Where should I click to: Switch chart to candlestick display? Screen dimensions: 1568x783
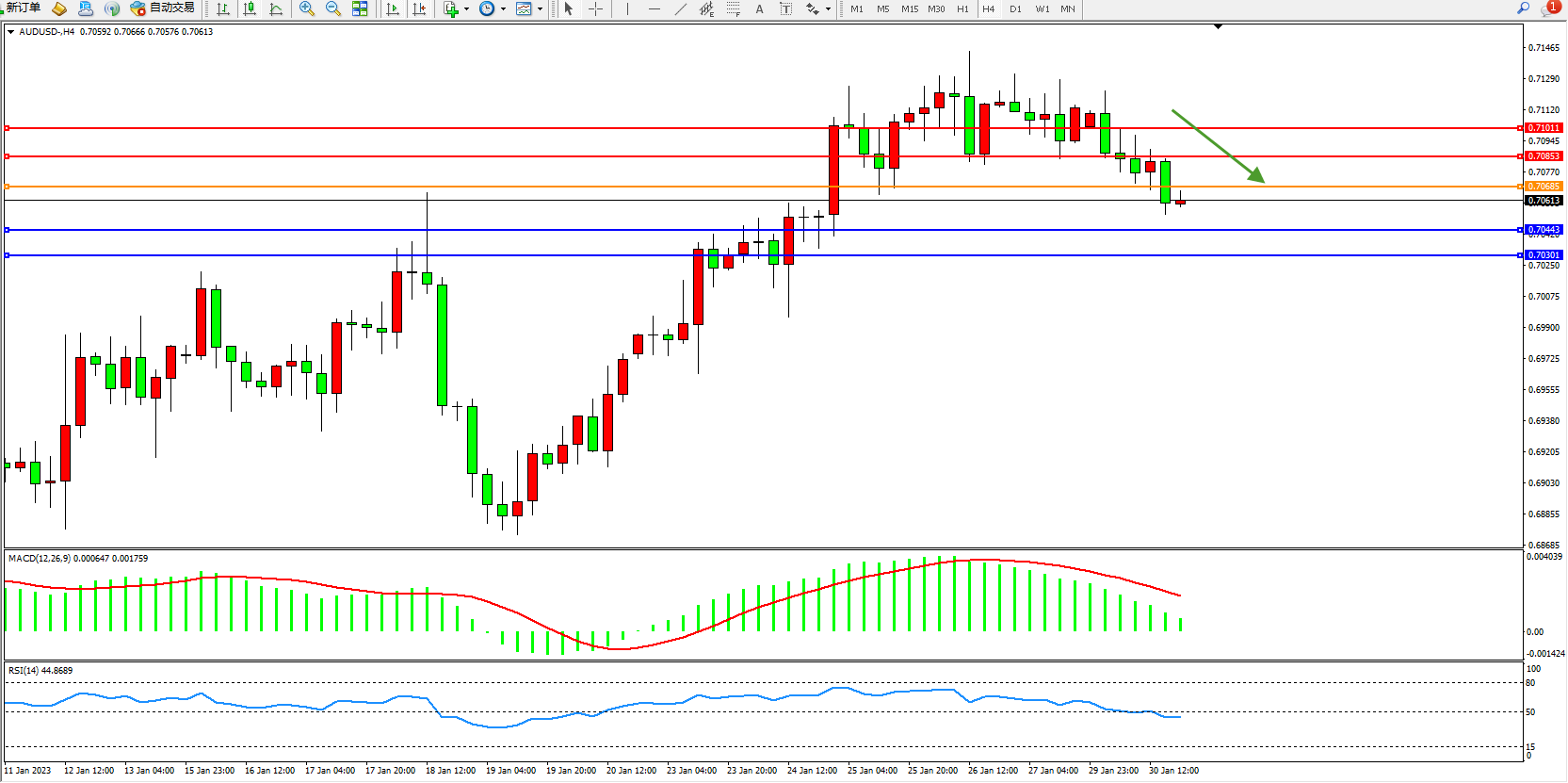(250, 8)
